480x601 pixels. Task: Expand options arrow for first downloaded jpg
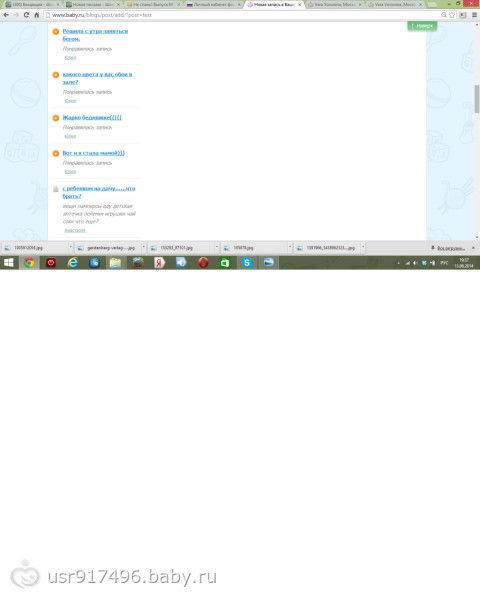coord(71,248)
